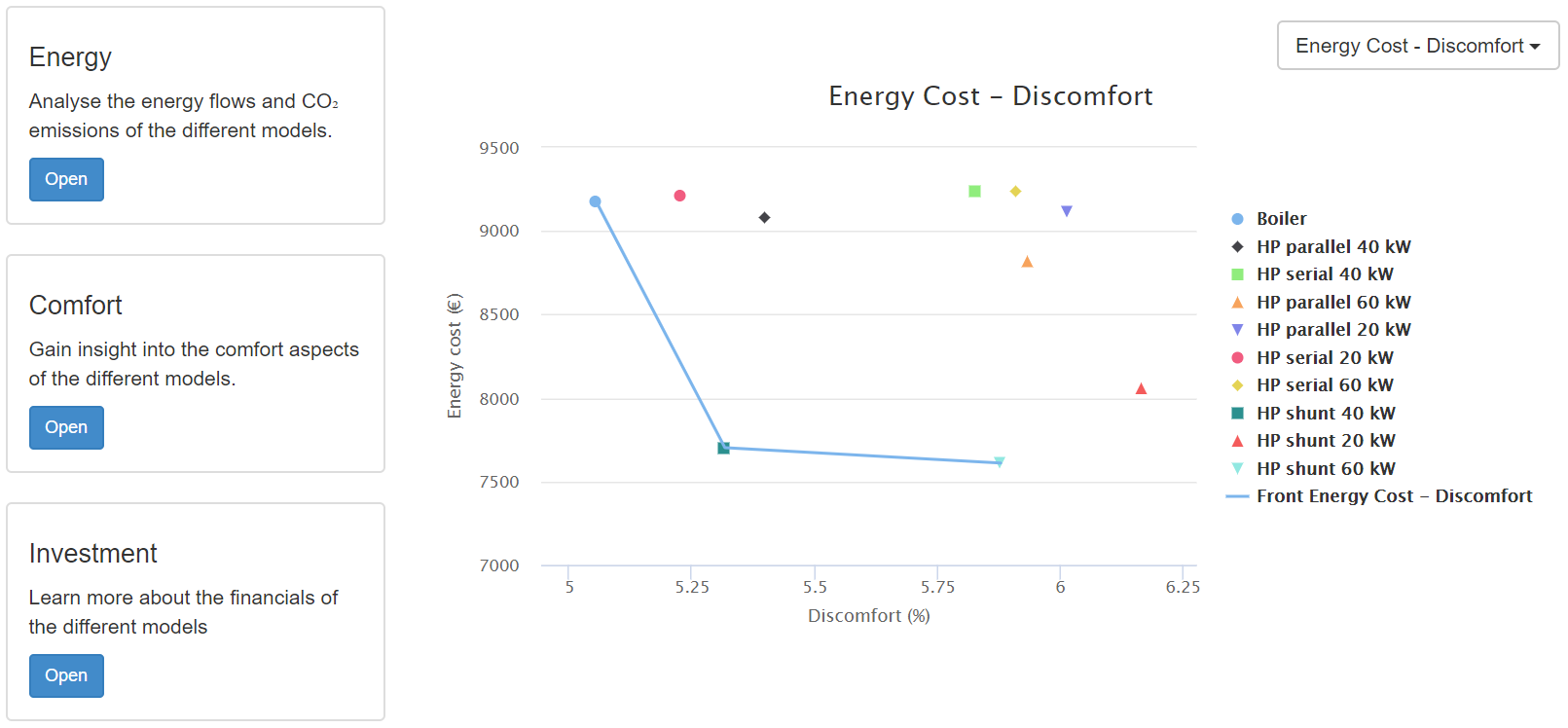Click the HP serial 60 kW legend swatch

click(x=1237, y=385)
